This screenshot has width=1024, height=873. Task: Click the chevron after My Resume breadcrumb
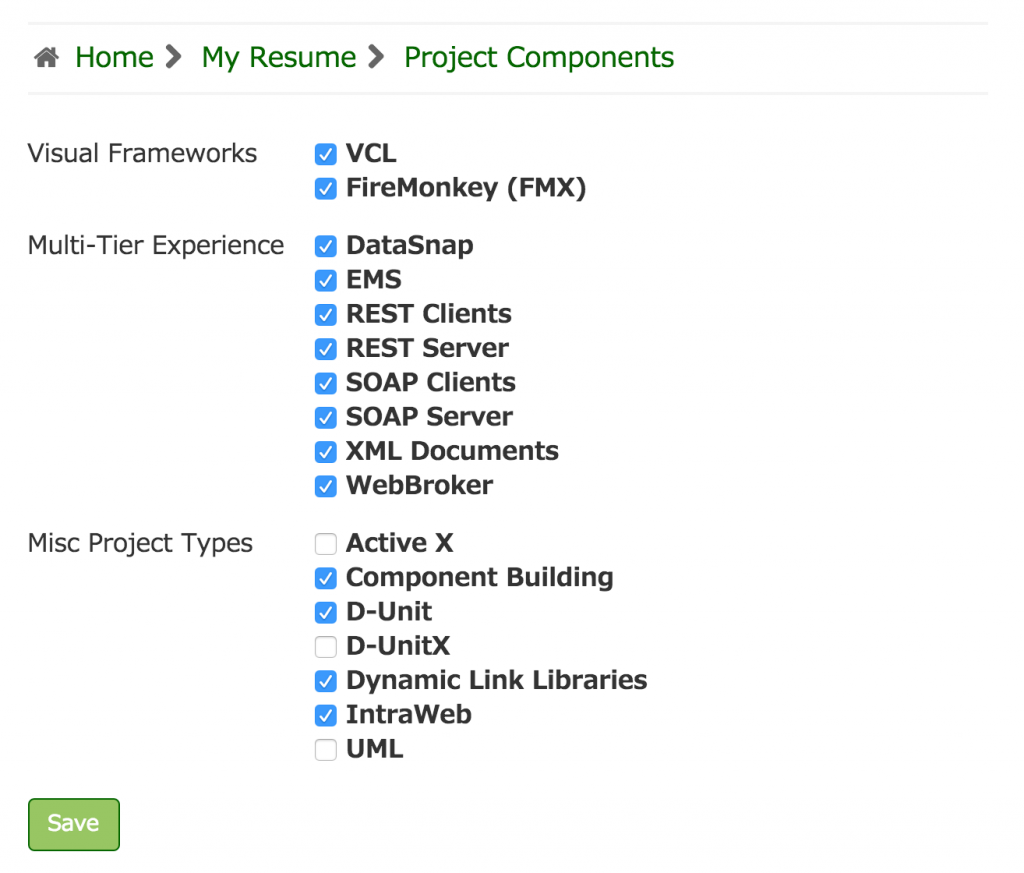pyautogui.click(x=375, y=57)
